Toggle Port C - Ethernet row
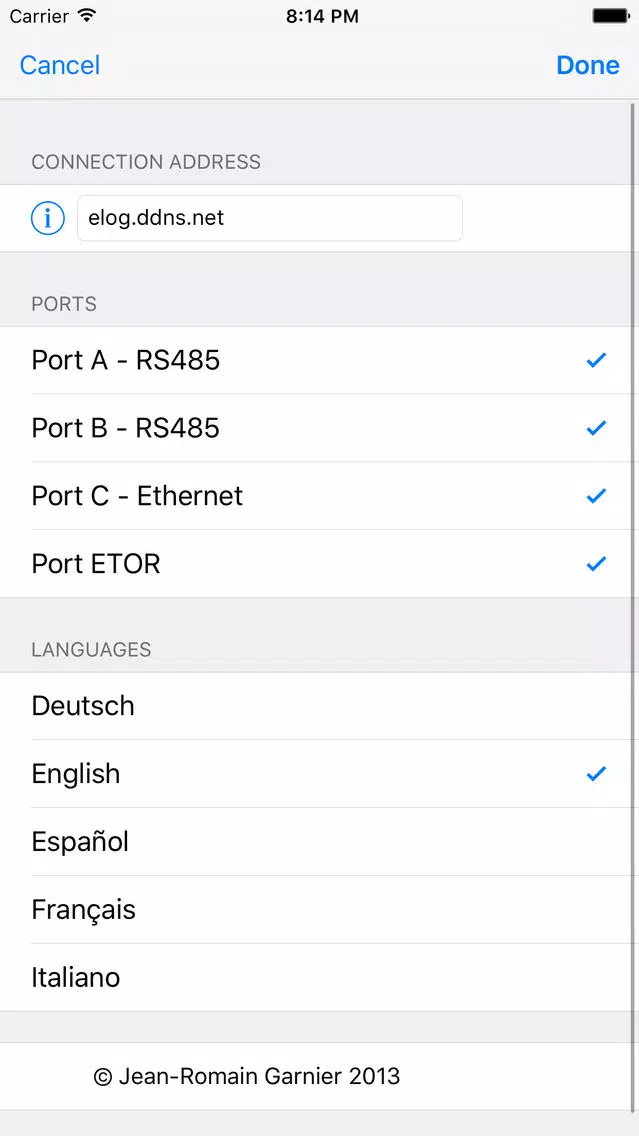 (320, 496)
